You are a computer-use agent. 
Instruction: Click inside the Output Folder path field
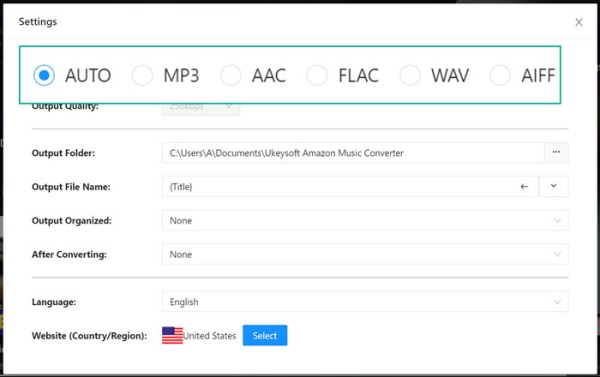point(353,152)
